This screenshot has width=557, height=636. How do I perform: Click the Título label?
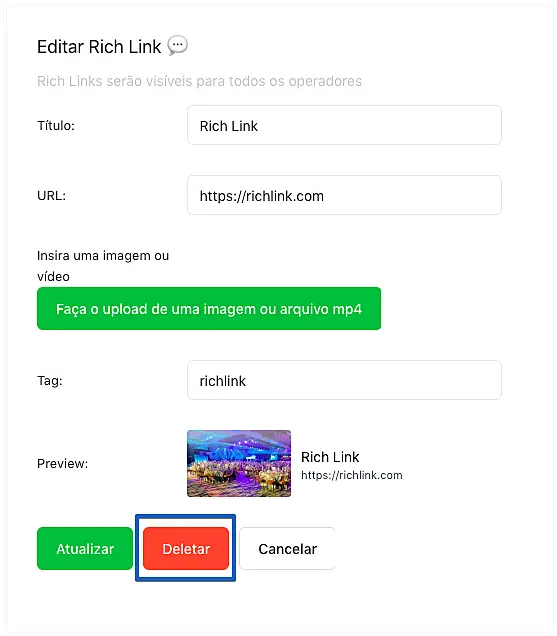click(56, 126)
